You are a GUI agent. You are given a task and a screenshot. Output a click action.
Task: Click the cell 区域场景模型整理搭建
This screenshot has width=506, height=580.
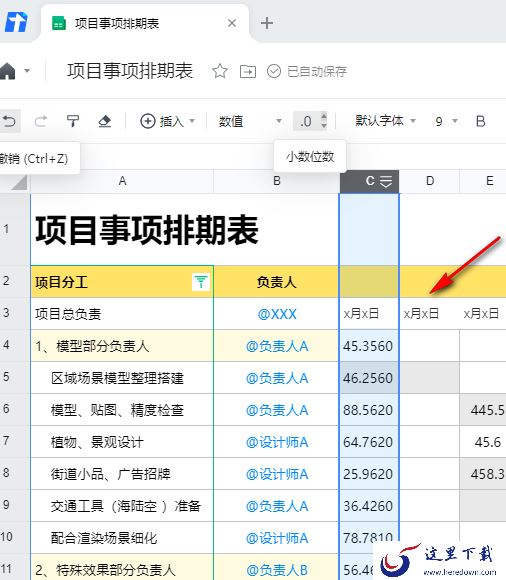tap(122, 378)
